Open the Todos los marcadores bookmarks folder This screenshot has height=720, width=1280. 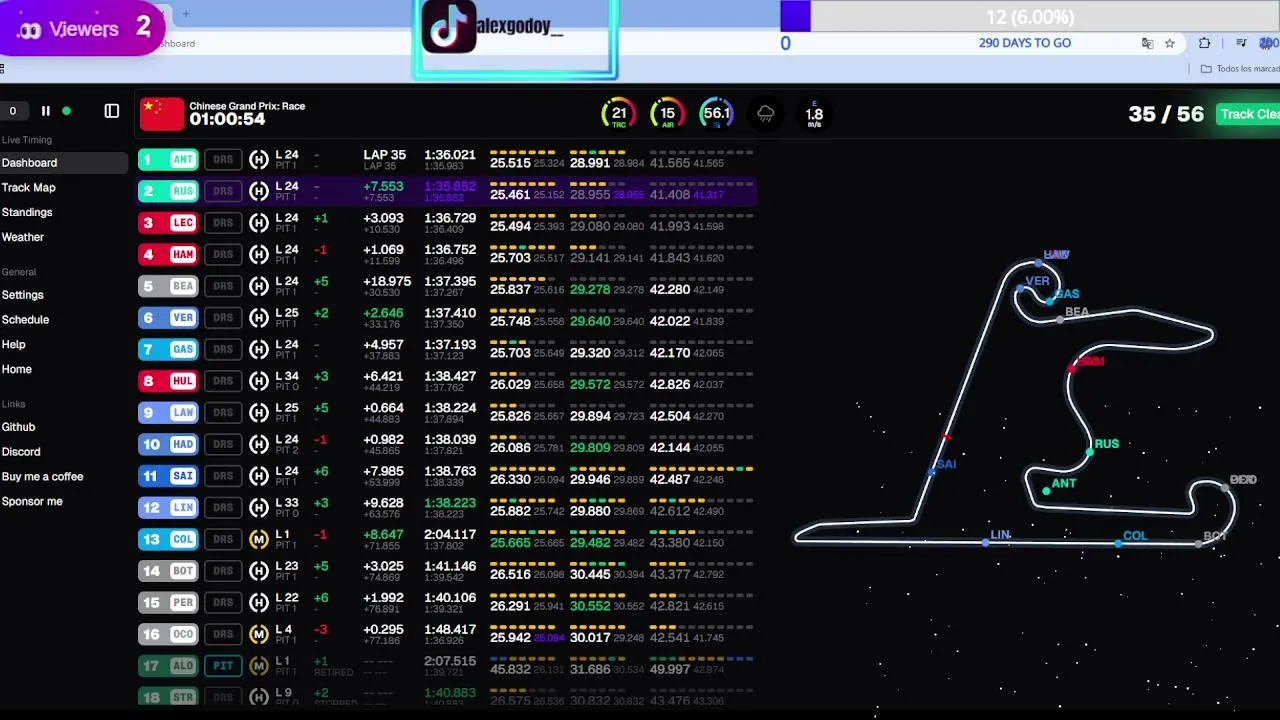tap(1239, 69)
